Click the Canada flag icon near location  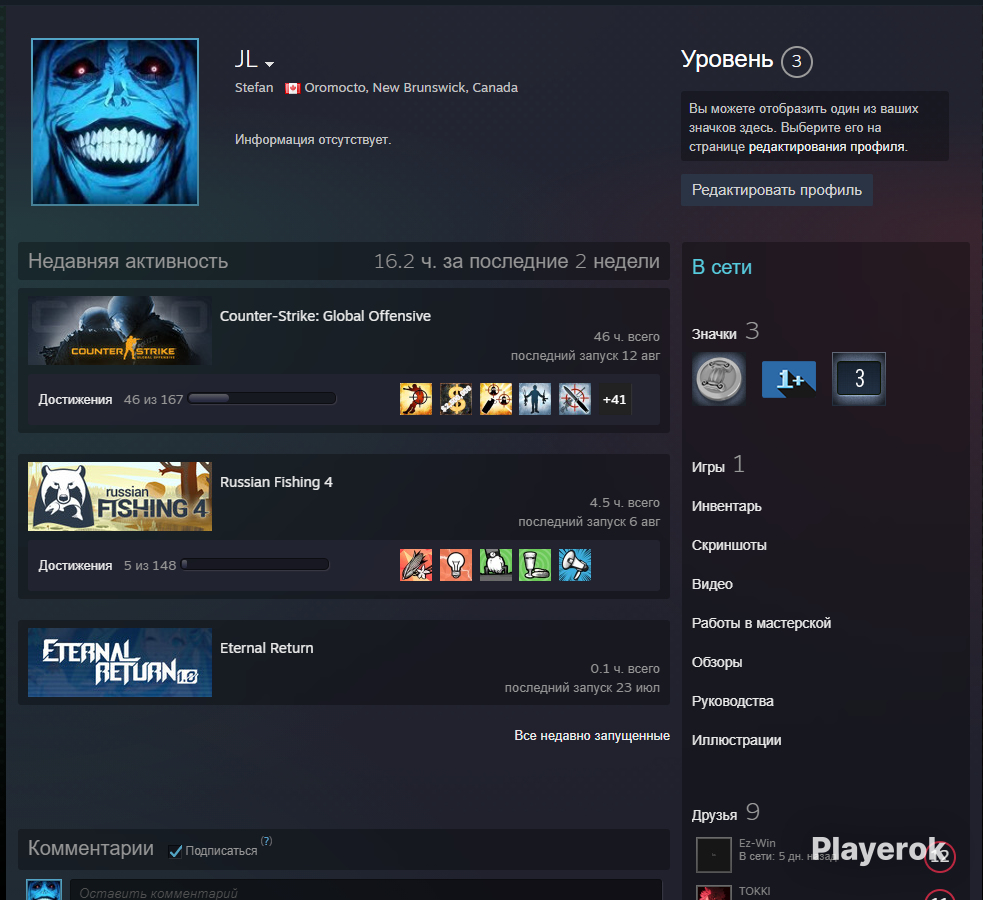[292, 88]
